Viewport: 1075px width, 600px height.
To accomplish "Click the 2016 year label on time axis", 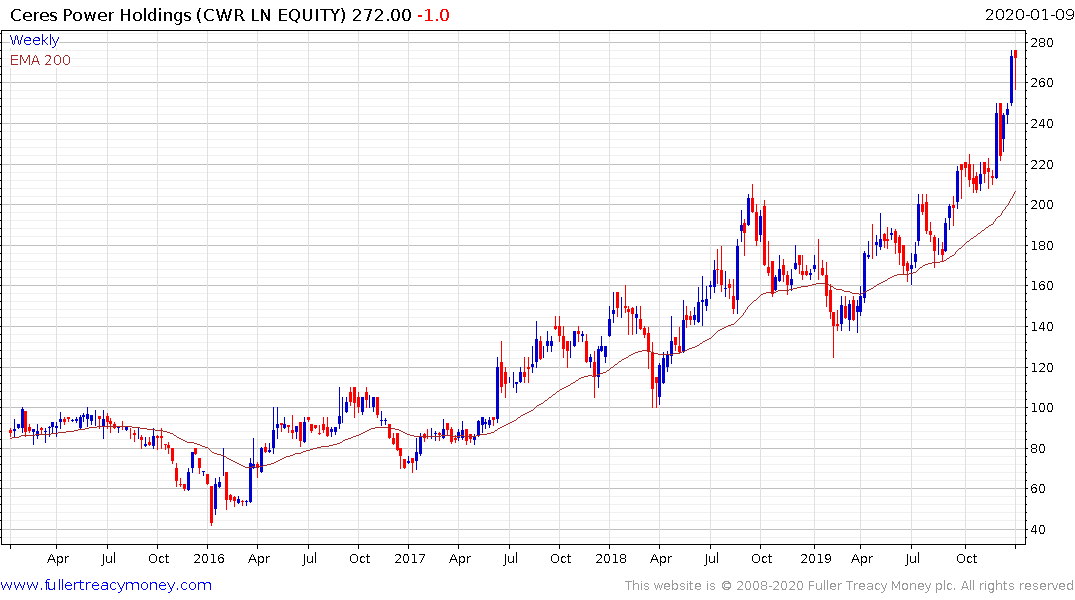I will click(x=208, y=558).
